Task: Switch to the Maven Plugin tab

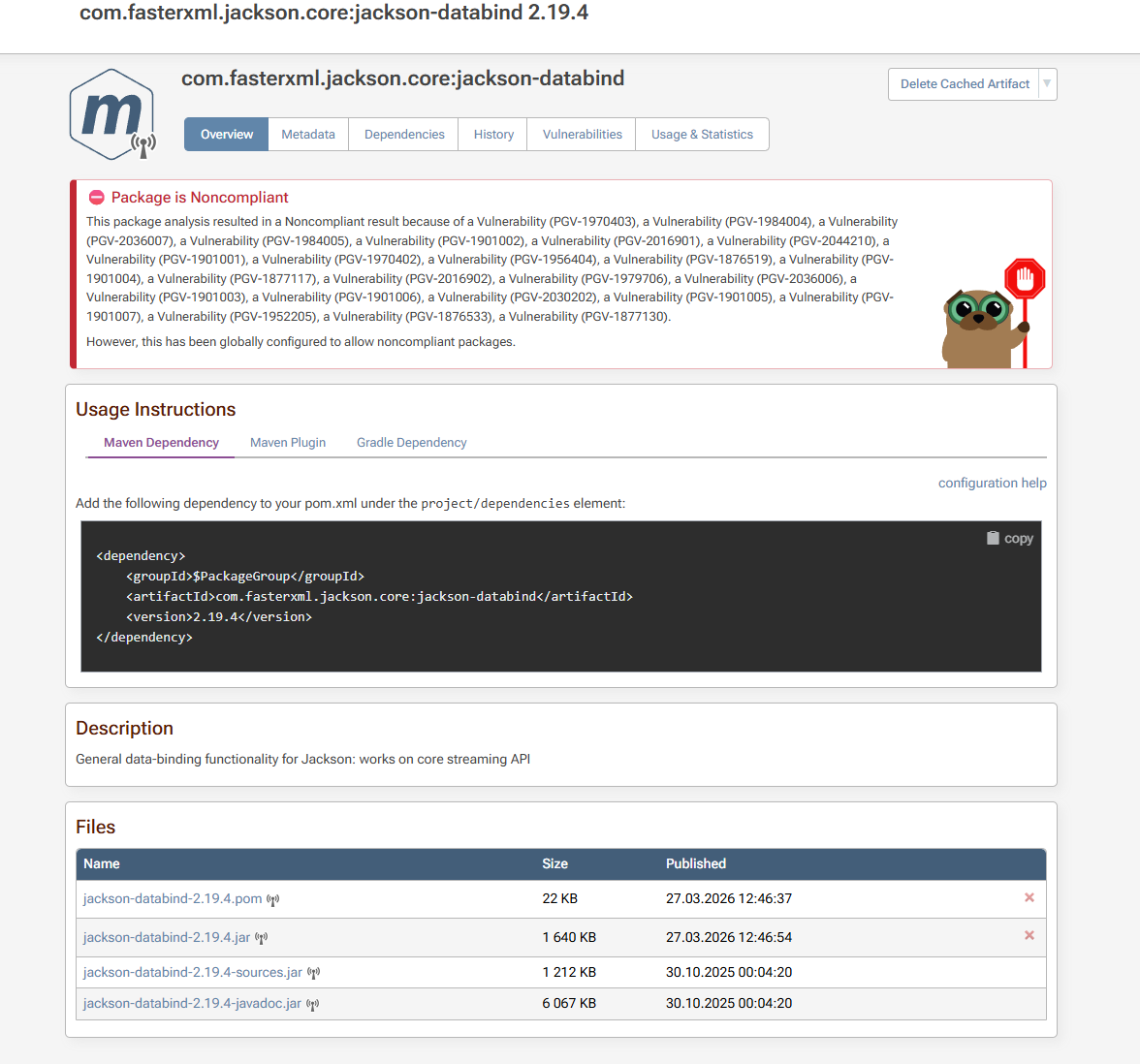Action: [x=287, y=442]
